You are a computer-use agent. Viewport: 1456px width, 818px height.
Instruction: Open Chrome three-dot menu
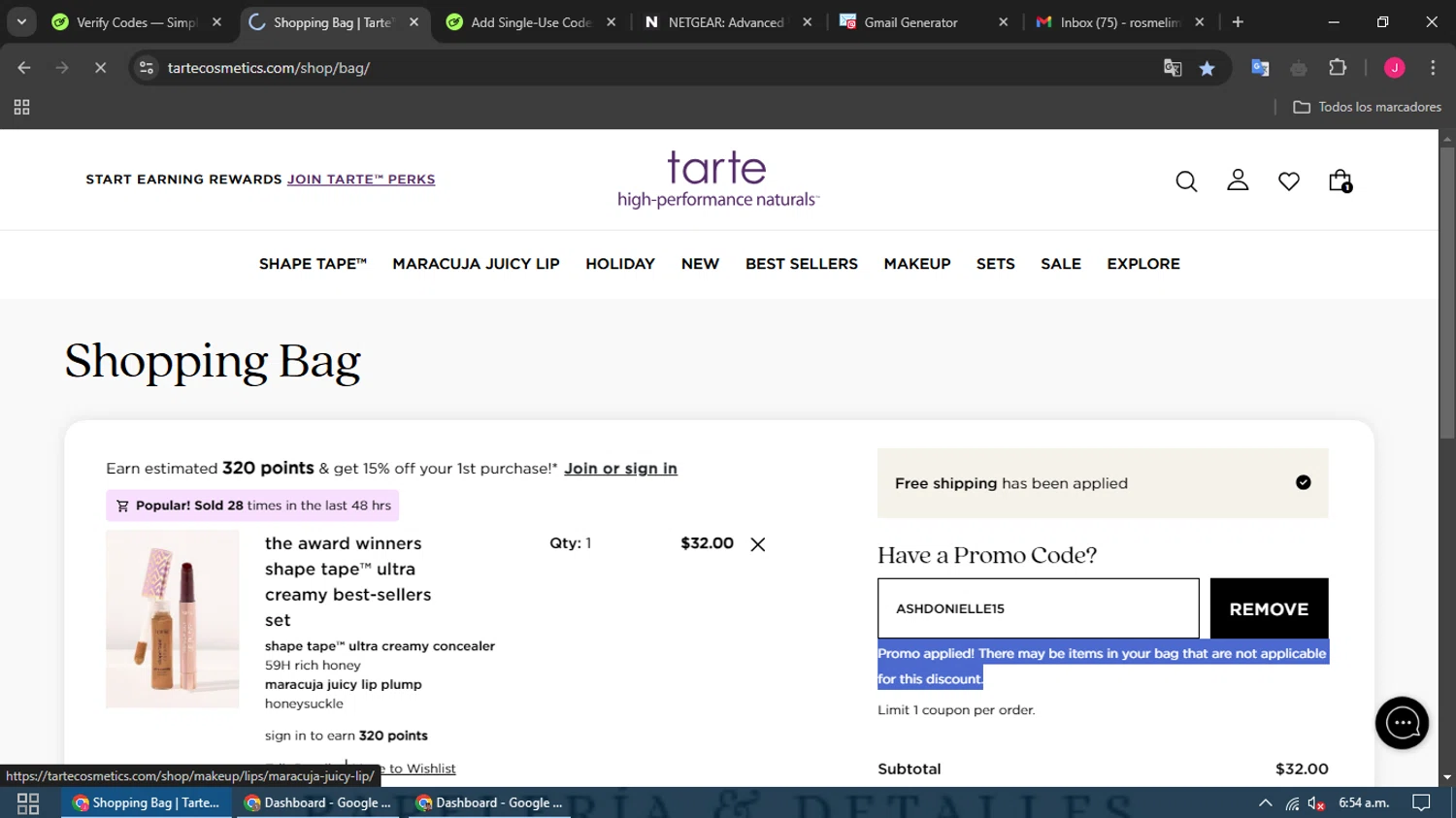(x=1433, y=68)
